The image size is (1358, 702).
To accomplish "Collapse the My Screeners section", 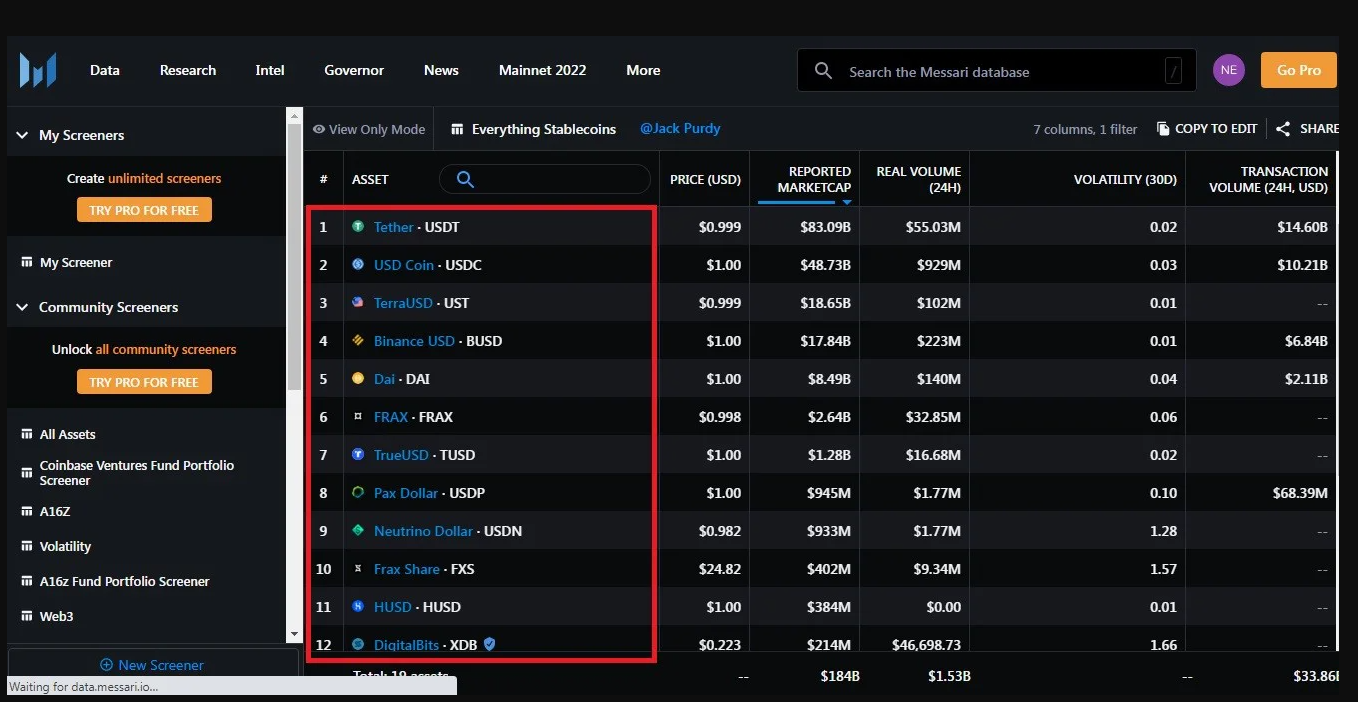I will (22, 135).
